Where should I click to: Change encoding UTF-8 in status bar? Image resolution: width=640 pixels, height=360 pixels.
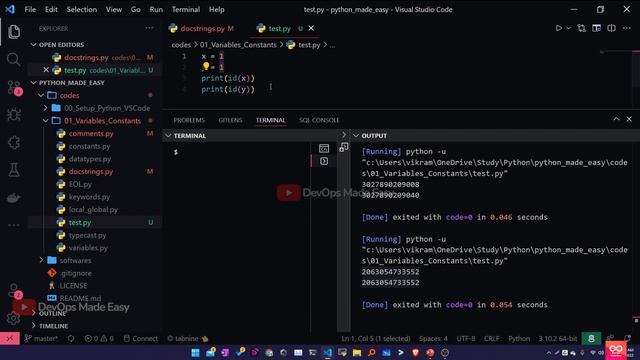point(466,338)
